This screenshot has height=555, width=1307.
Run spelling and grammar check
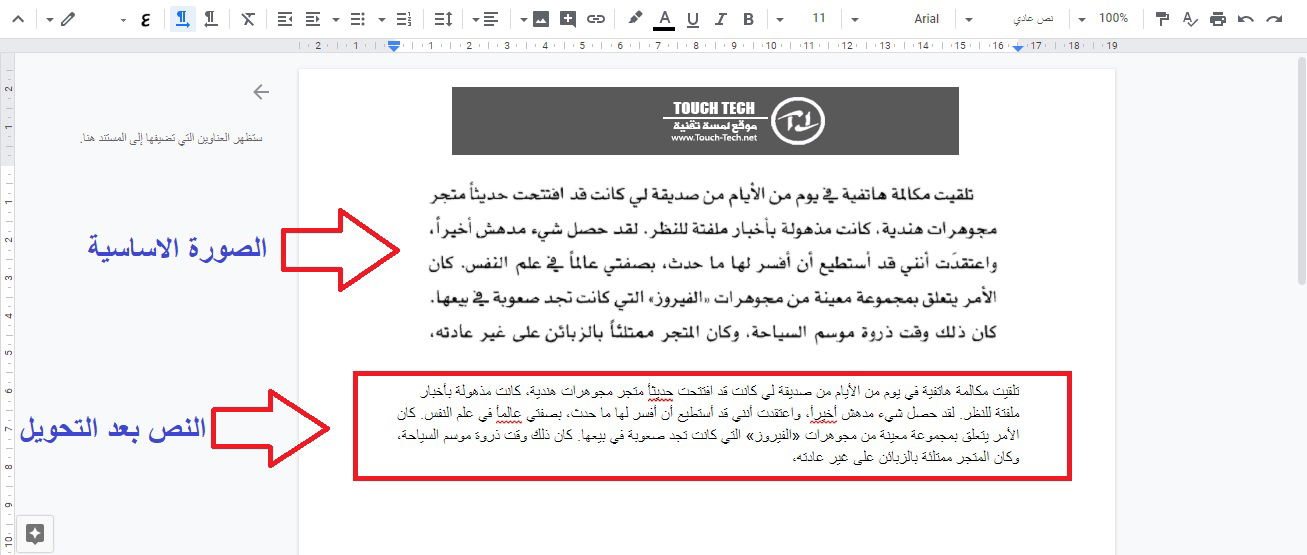(x=1189, y=19)
